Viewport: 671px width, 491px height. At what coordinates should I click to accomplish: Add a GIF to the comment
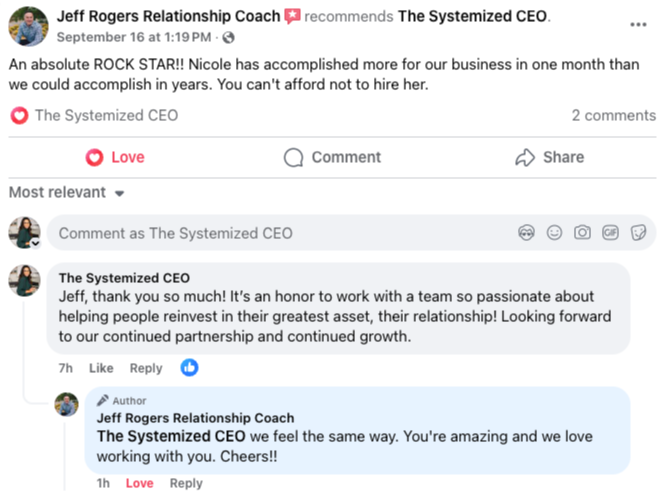610,233
